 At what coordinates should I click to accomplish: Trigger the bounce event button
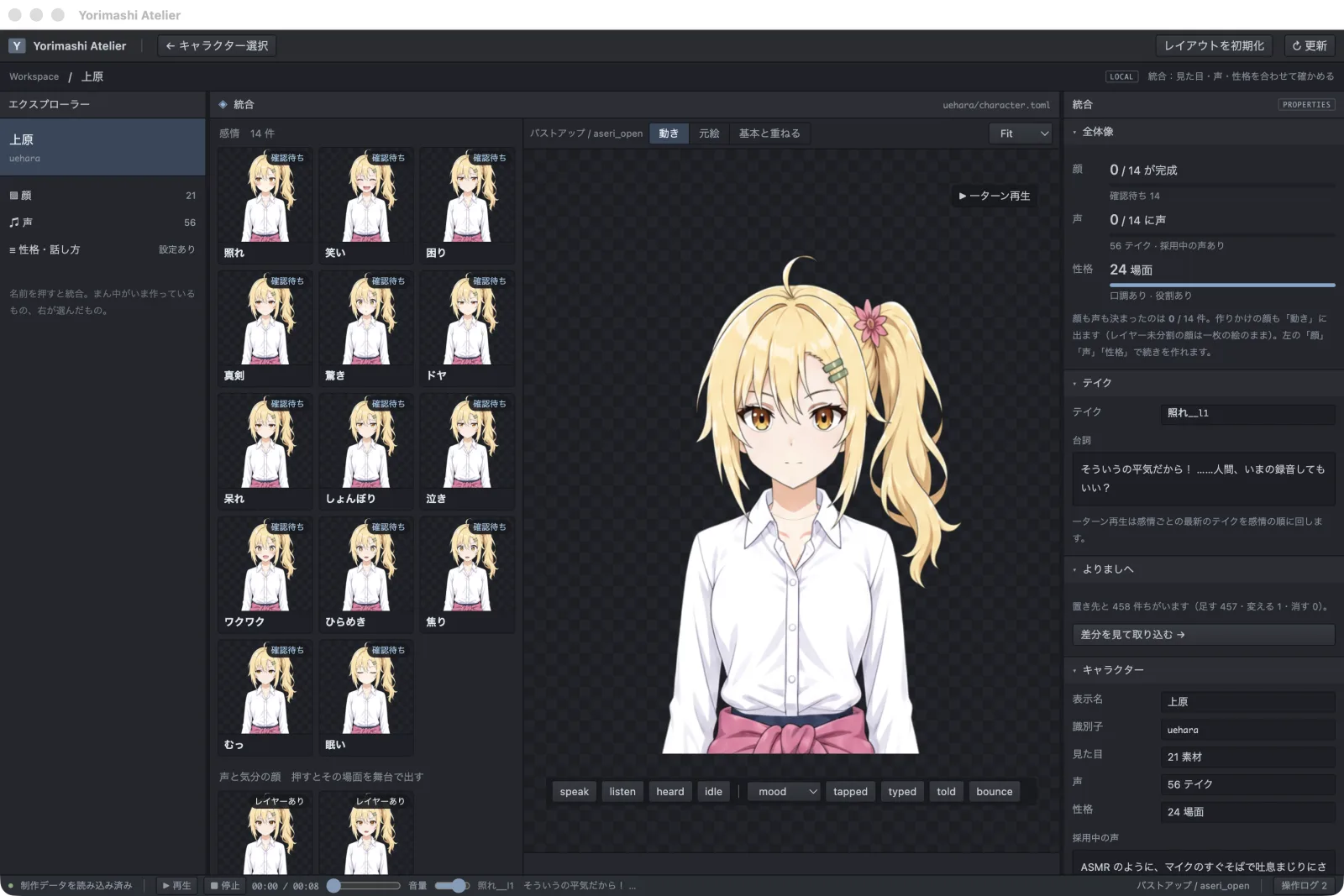coord(995,792)
